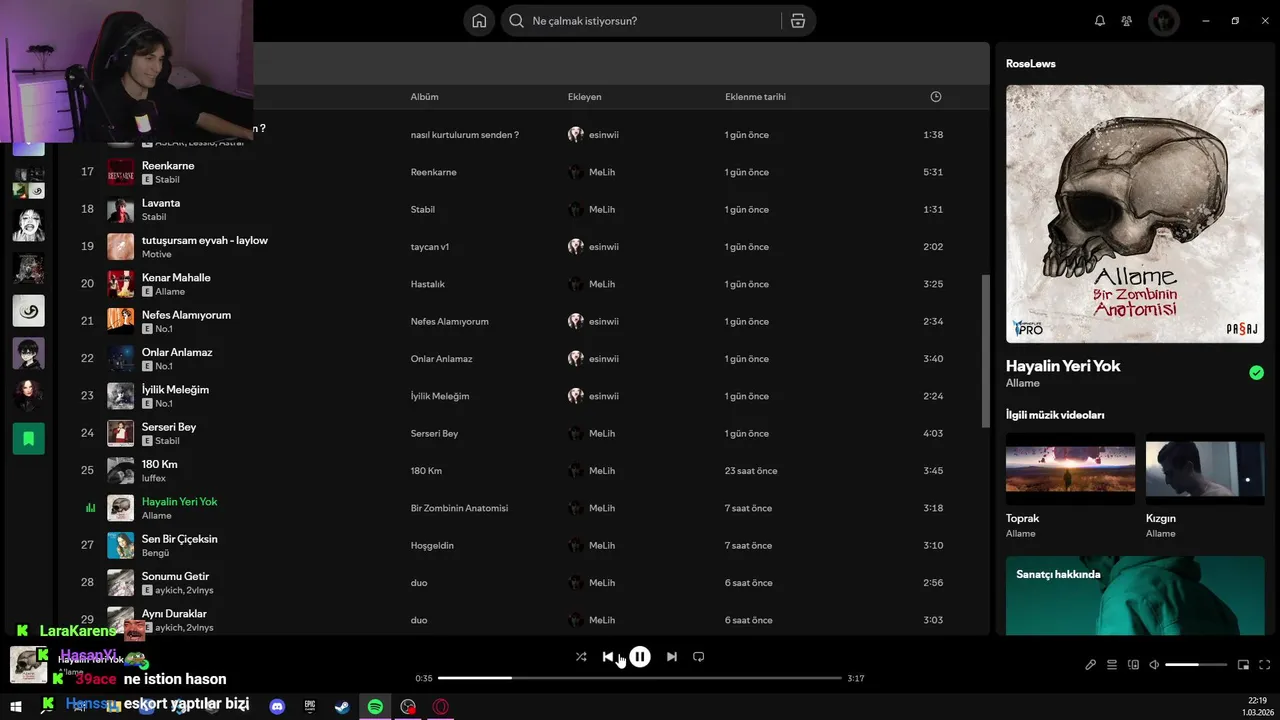The height and width of the screenshot is (720, 1280).
Task: Open MeLih's profile on the Reenkarne row
Action: (602, 172)
